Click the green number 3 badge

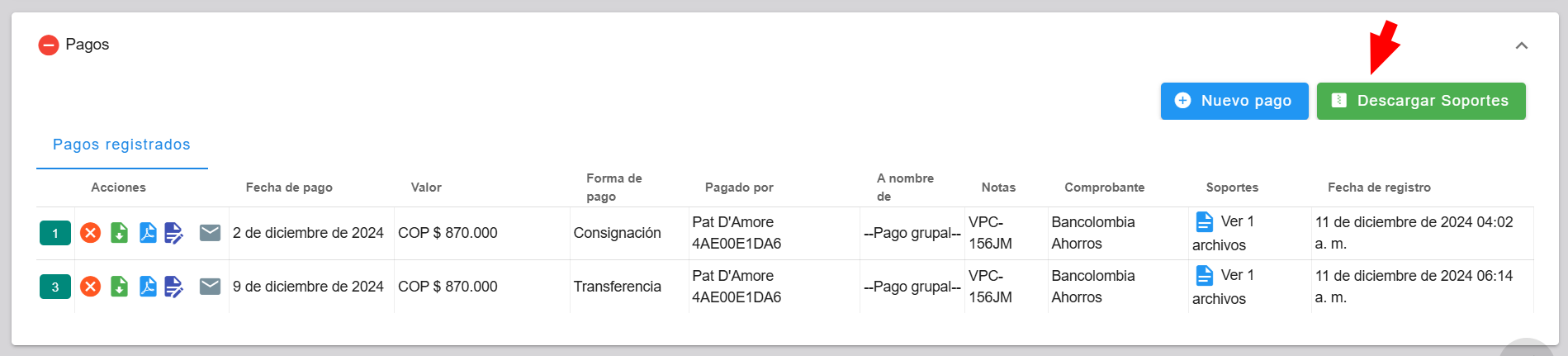click(55, 287)
